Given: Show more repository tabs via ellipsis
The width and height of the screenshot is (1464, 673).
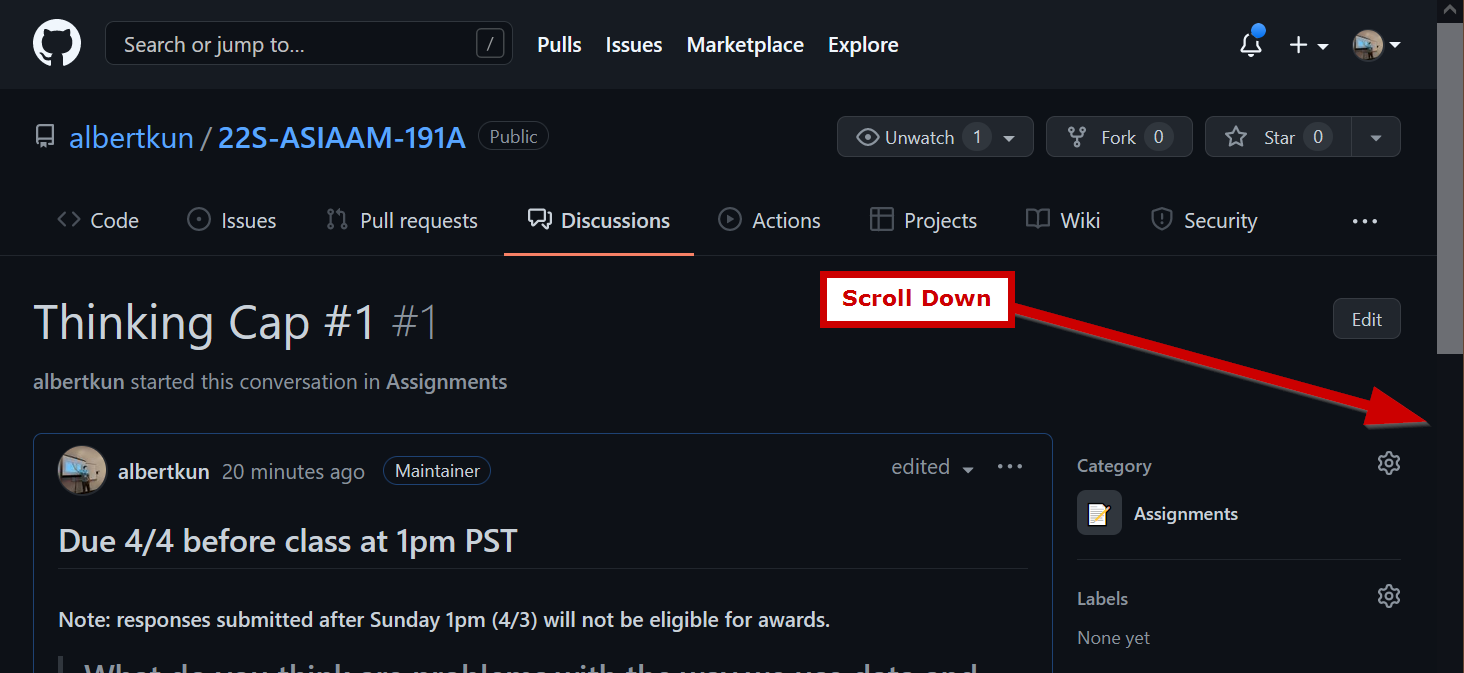Looking at the screenshot, I should (x=1364, y=221).
